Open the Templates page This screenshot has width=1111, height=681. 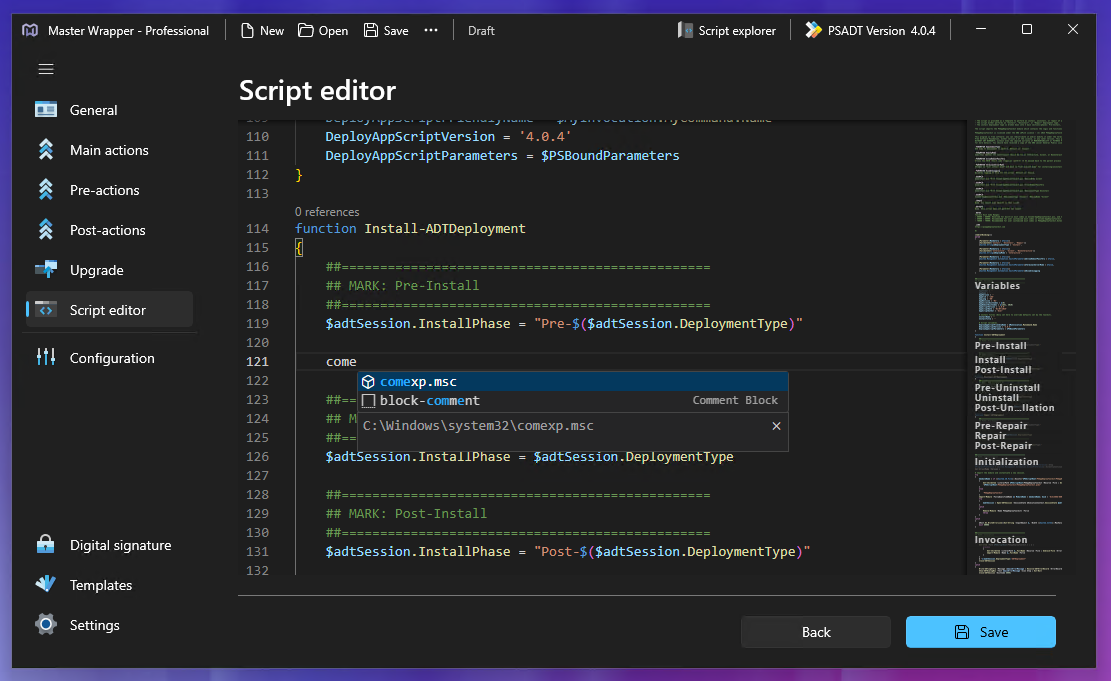pyautogui.click(x=101, y=585)
